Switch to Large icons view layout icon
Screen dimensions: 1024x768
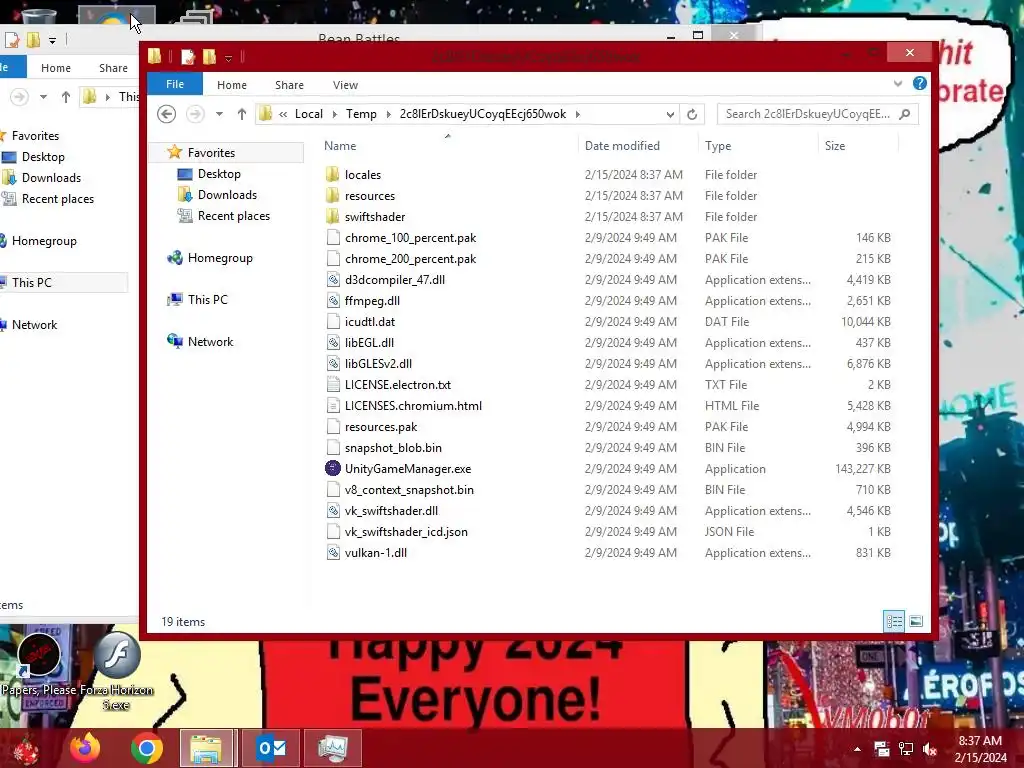tap(916, 621)
